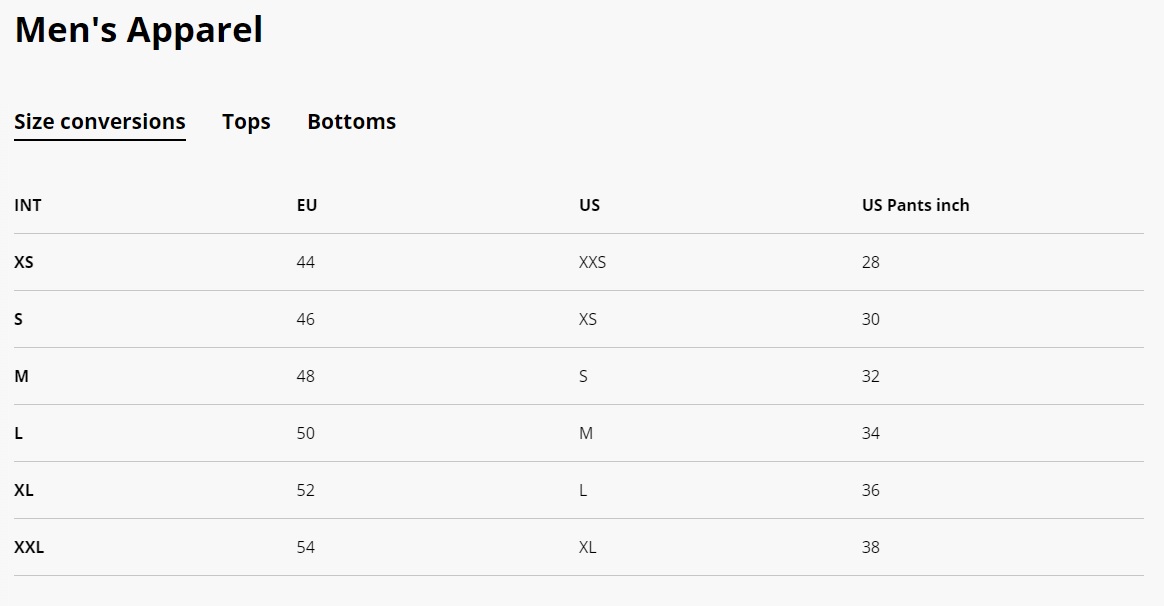Click pants inch value 36
This screenshot has height=606, width=1164.
pyautogui.click(x=871, y=490)
